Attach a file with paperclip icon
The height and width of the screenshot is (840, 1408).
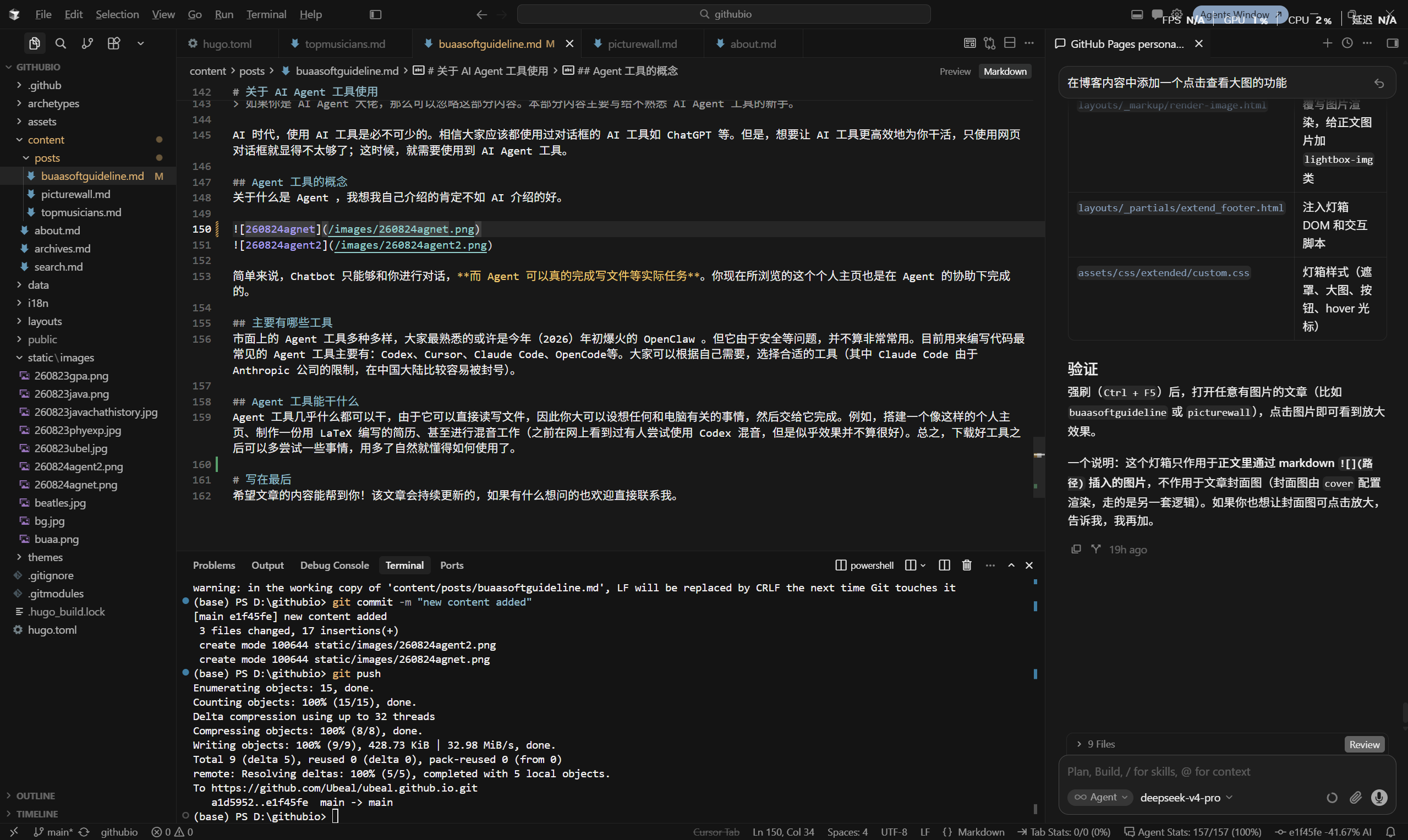point(1355,798)
